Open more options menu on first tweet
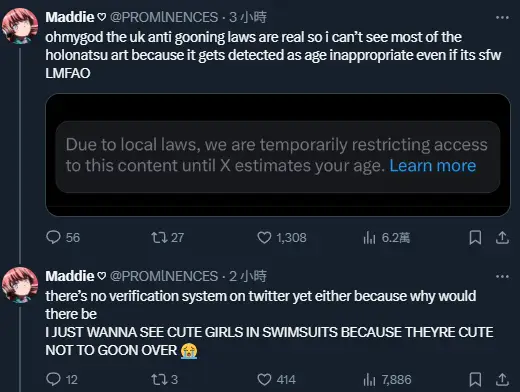This screenshot has width=520, height=392. [x=502, y=17]
